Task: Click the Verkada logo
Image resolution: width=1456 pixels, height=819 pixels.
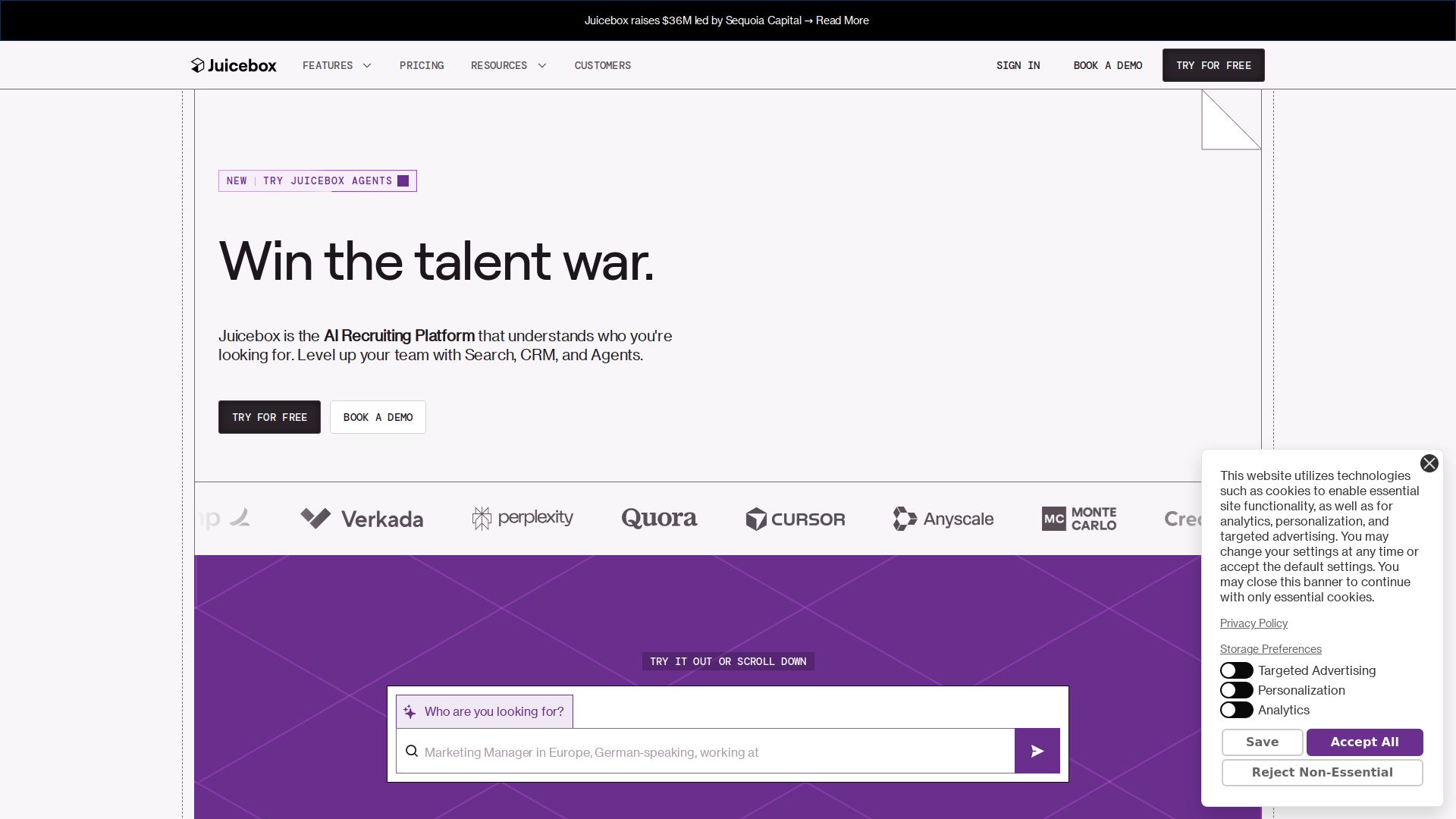Action: 362,519
